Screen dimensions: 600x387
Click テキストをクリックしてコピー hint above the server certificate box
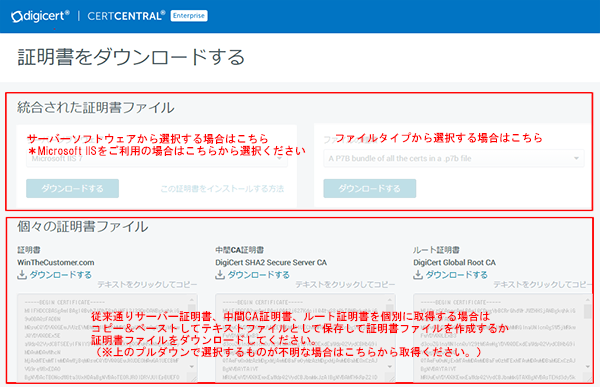[147, 284]
